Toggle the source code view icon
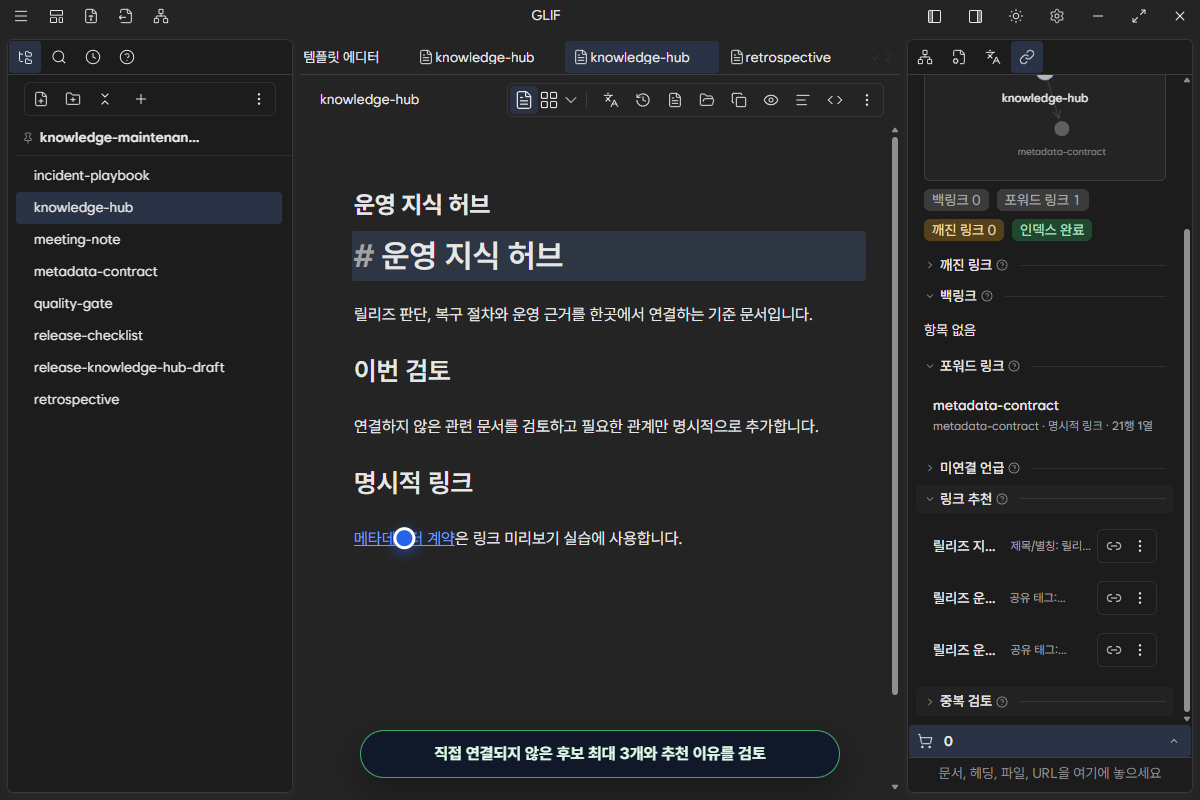Viewport: 1200px width, 800px height. pos(835,100)
